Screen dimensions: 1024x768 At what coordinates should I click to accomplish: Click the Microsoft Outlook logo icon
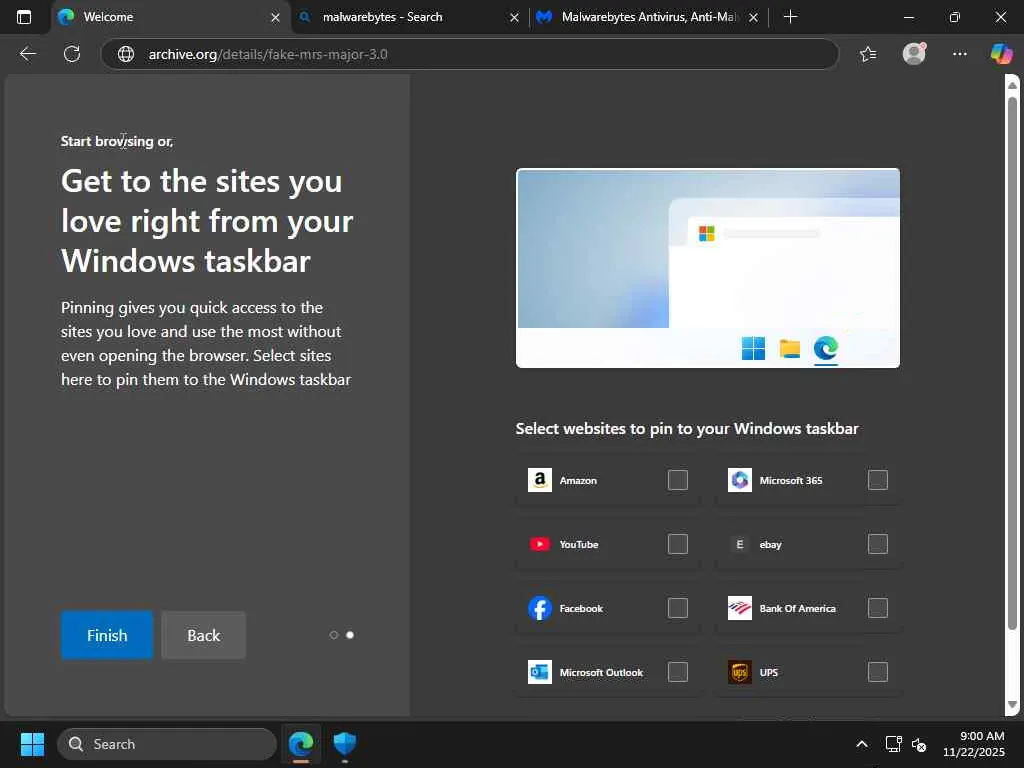pyautogui.click(x=540, y=672)
